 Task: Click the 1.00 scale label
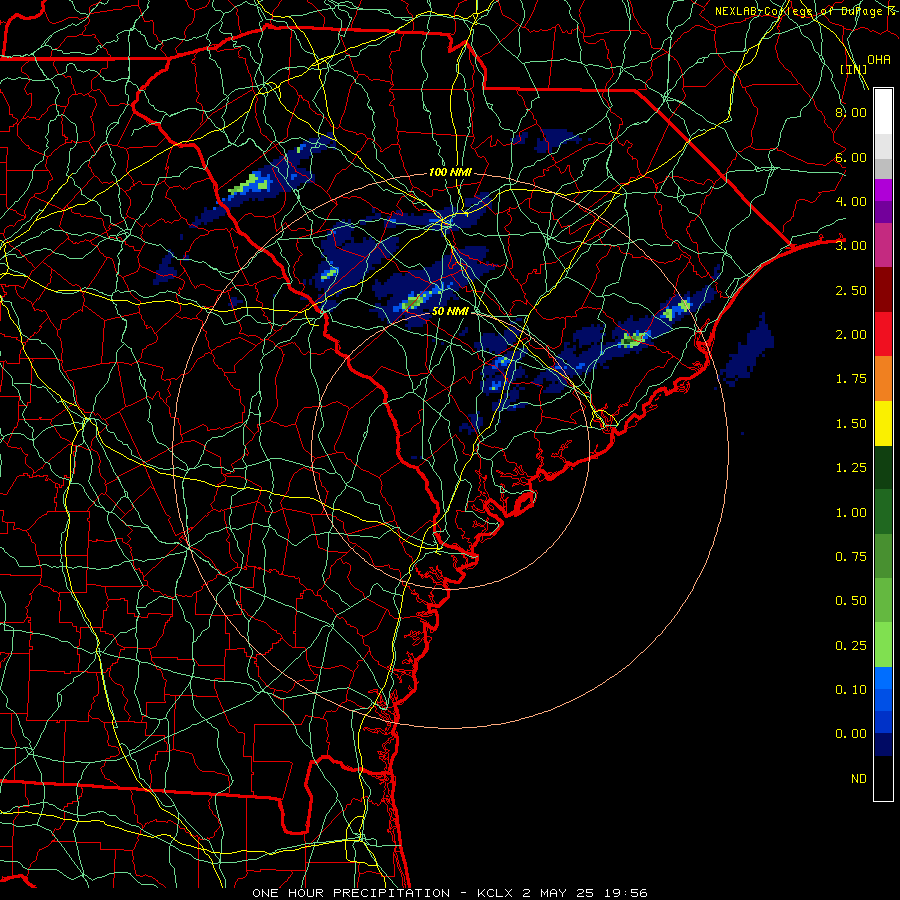coord(851,513)
